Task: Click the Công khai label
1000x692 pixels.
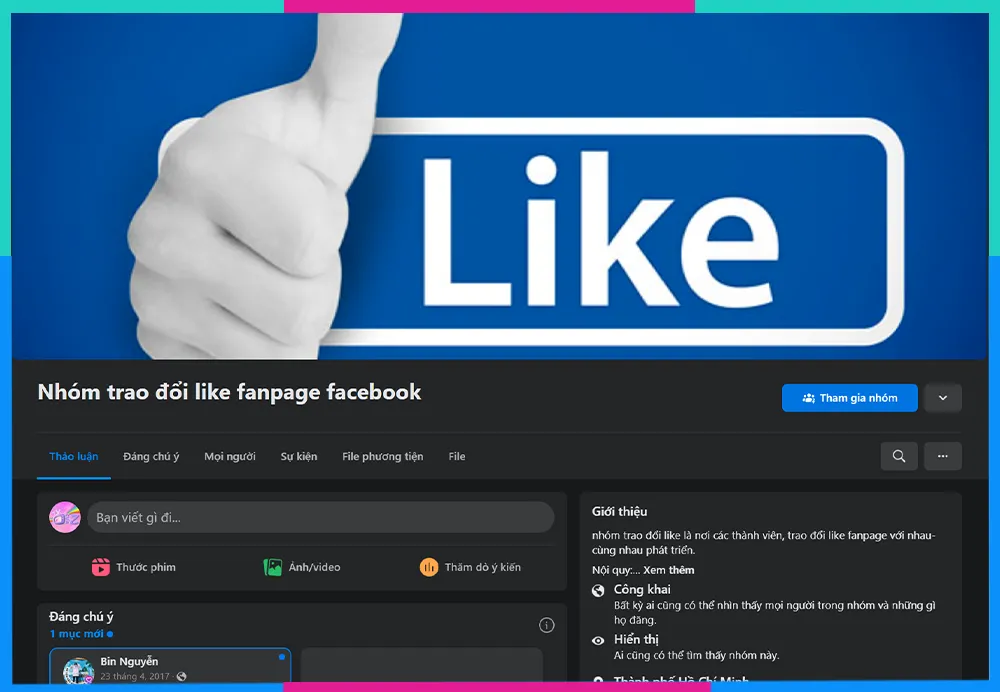Action: pyautogui.click(x=642, y=589)
